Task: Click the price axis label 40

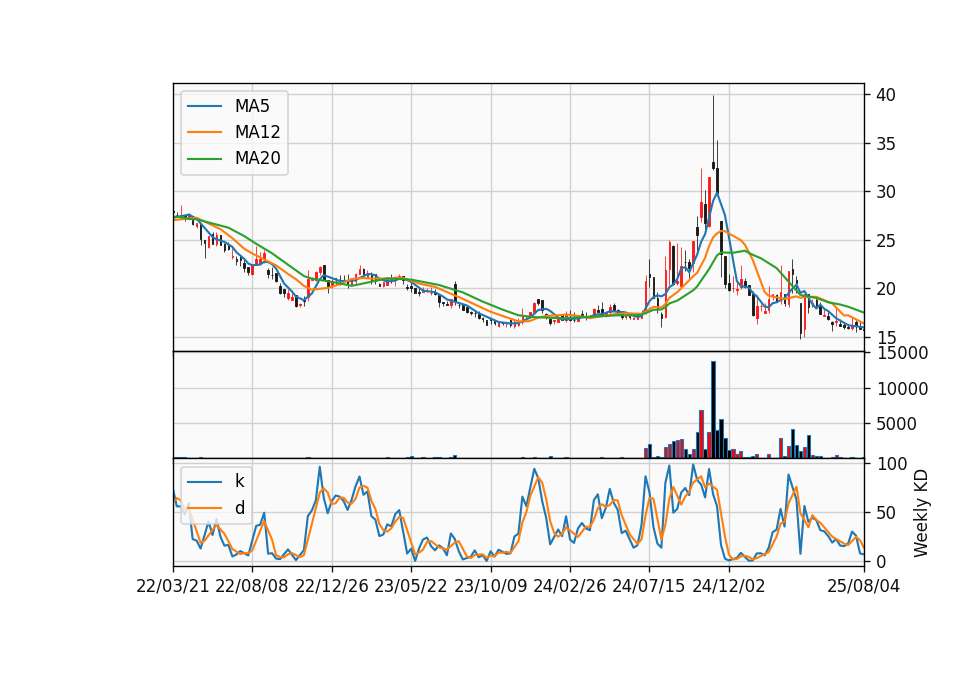Action: [886, 95]
